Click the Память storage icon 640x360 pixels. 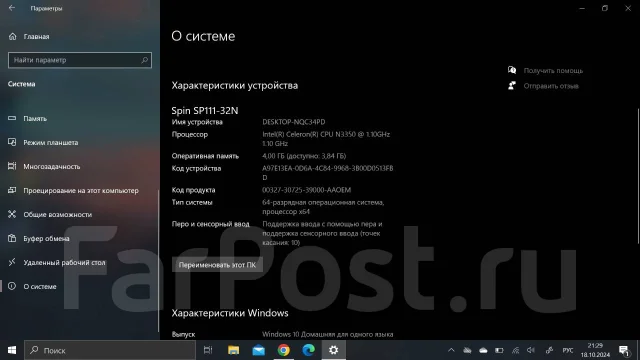coord(12,118)
